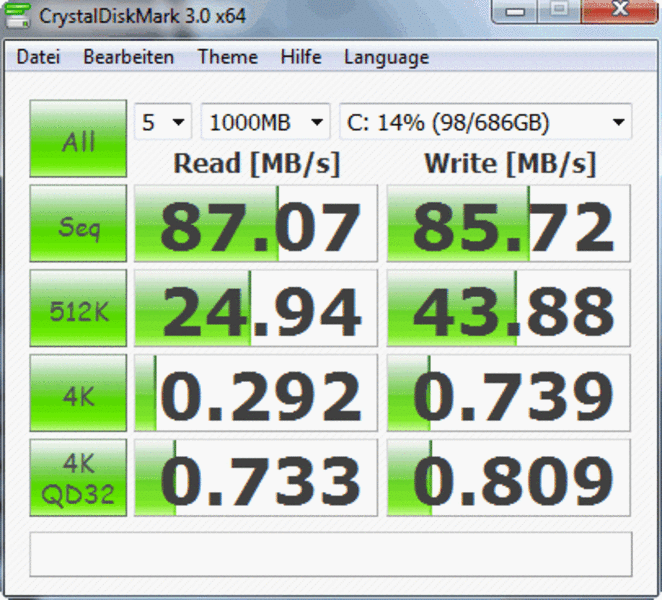Viewport: 662px width, 600px height.
Task: Click the empty comment field at bottom
Action: (331, 554)
